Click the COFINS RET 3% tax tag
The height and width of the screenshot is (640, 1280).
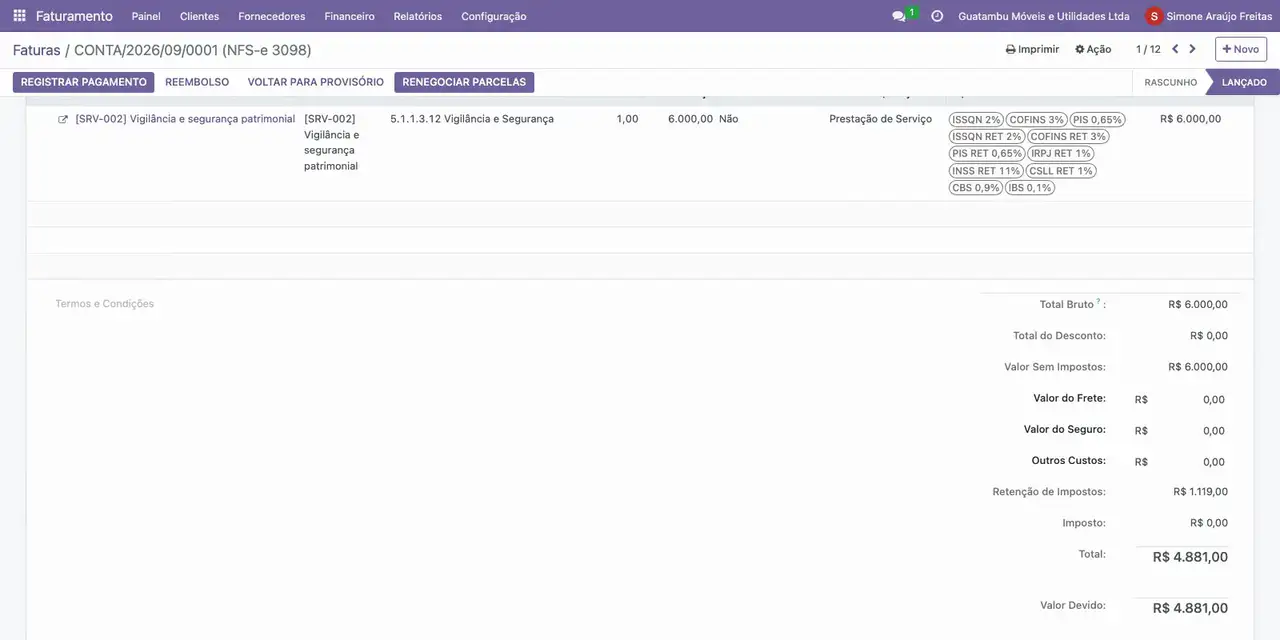(x=1068, y=137)
